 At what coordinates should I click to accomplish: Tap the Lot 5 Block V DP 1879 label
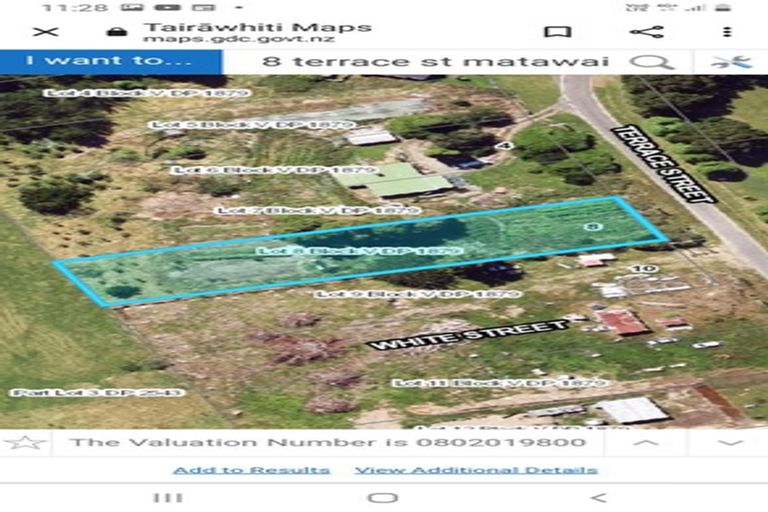pos(252,125)
